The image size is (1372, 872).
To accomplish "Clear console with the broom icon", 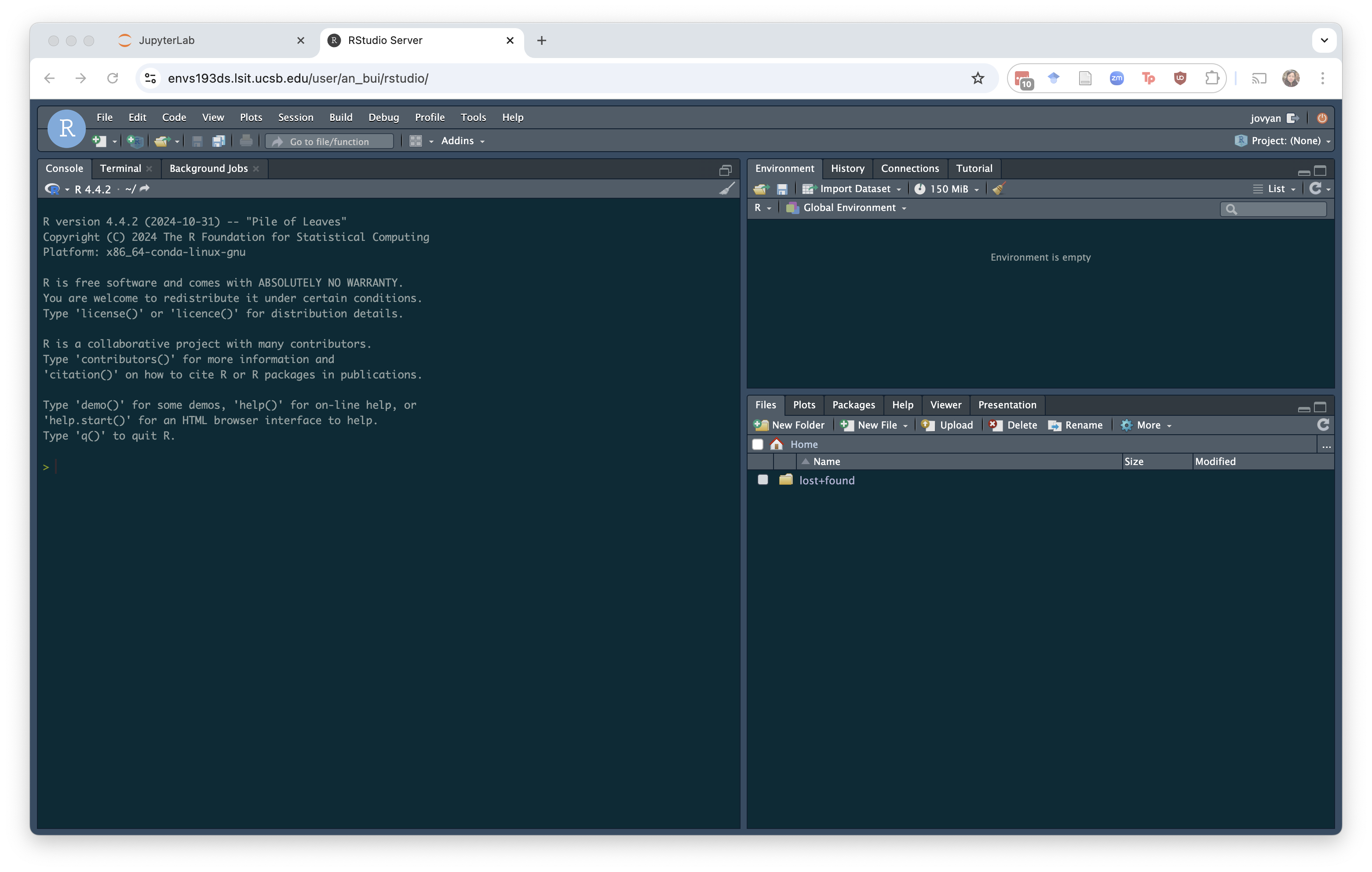I will click(x=726, y=189).
